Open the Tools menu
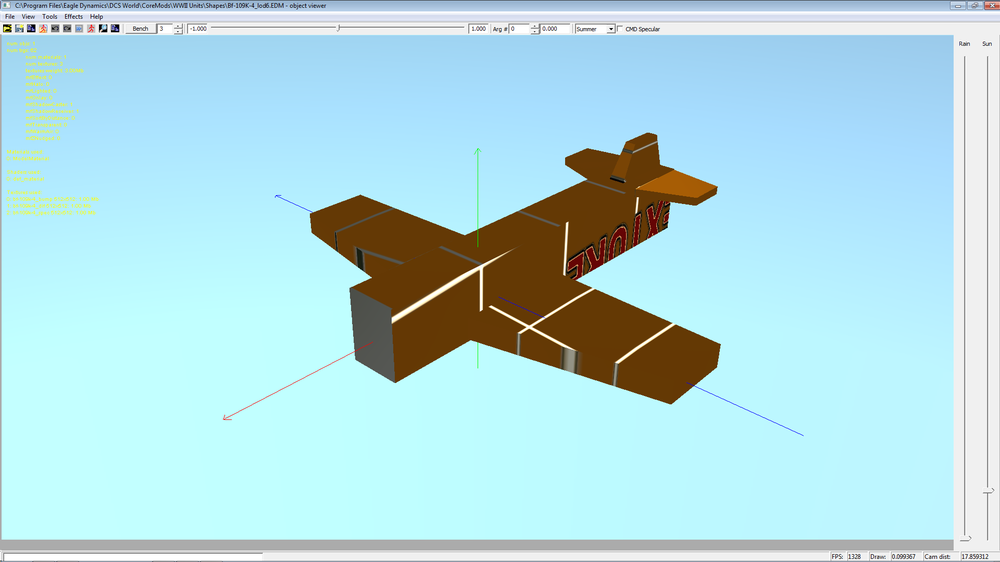1000x562 pixels. tap(49, 17)
